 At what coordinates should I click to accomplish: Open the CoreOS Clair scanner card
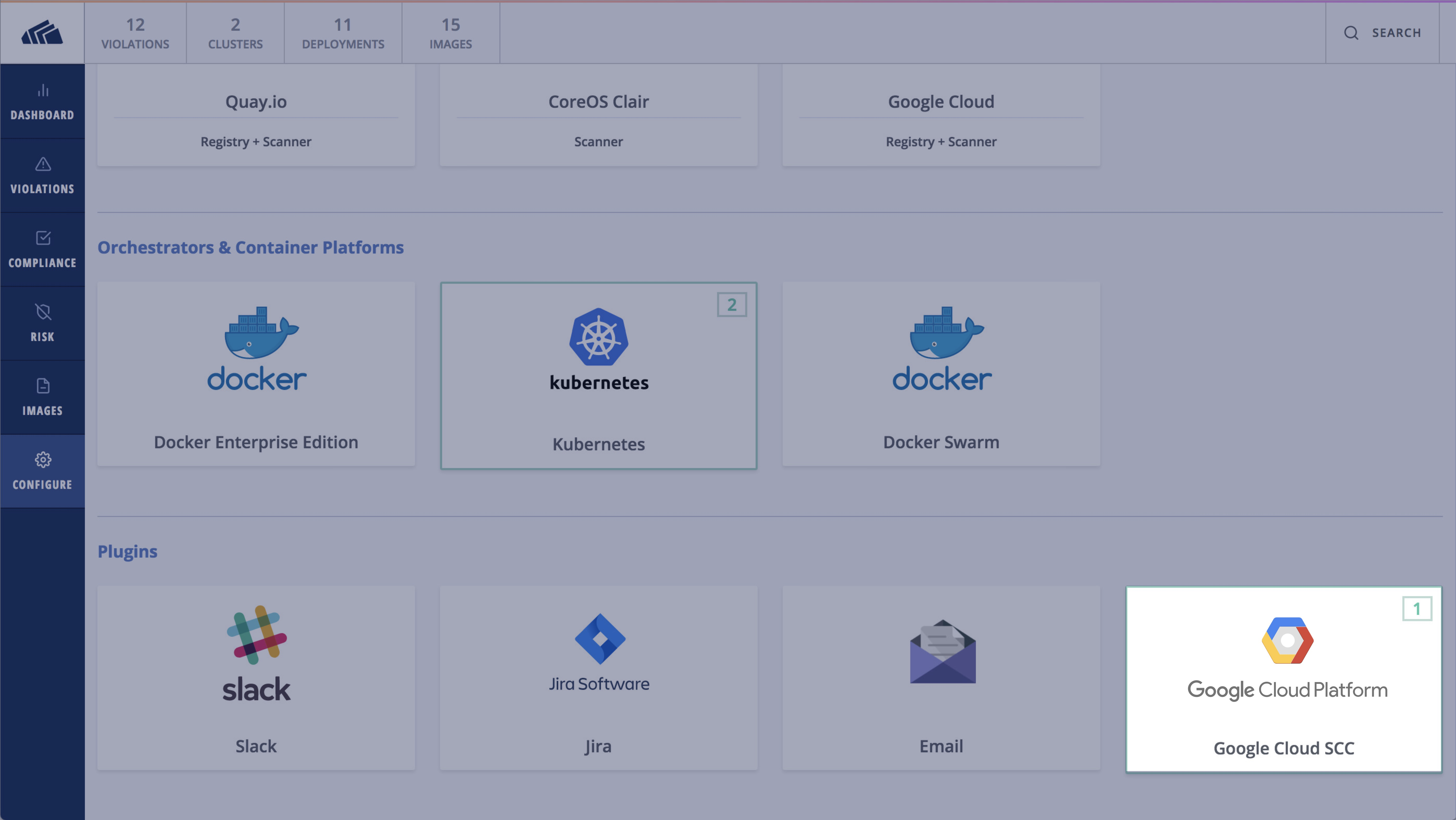[x=599, y=115]
